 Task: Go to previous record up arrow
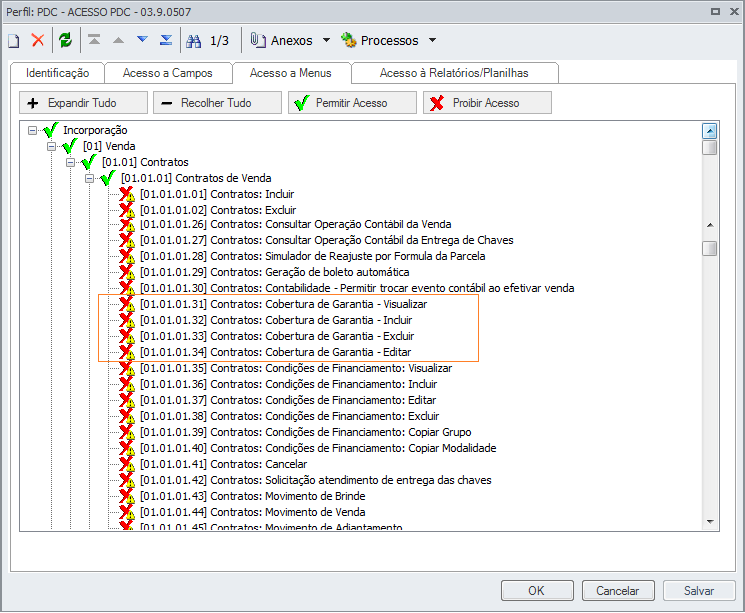pyautogui.click(x=118, y=40)
